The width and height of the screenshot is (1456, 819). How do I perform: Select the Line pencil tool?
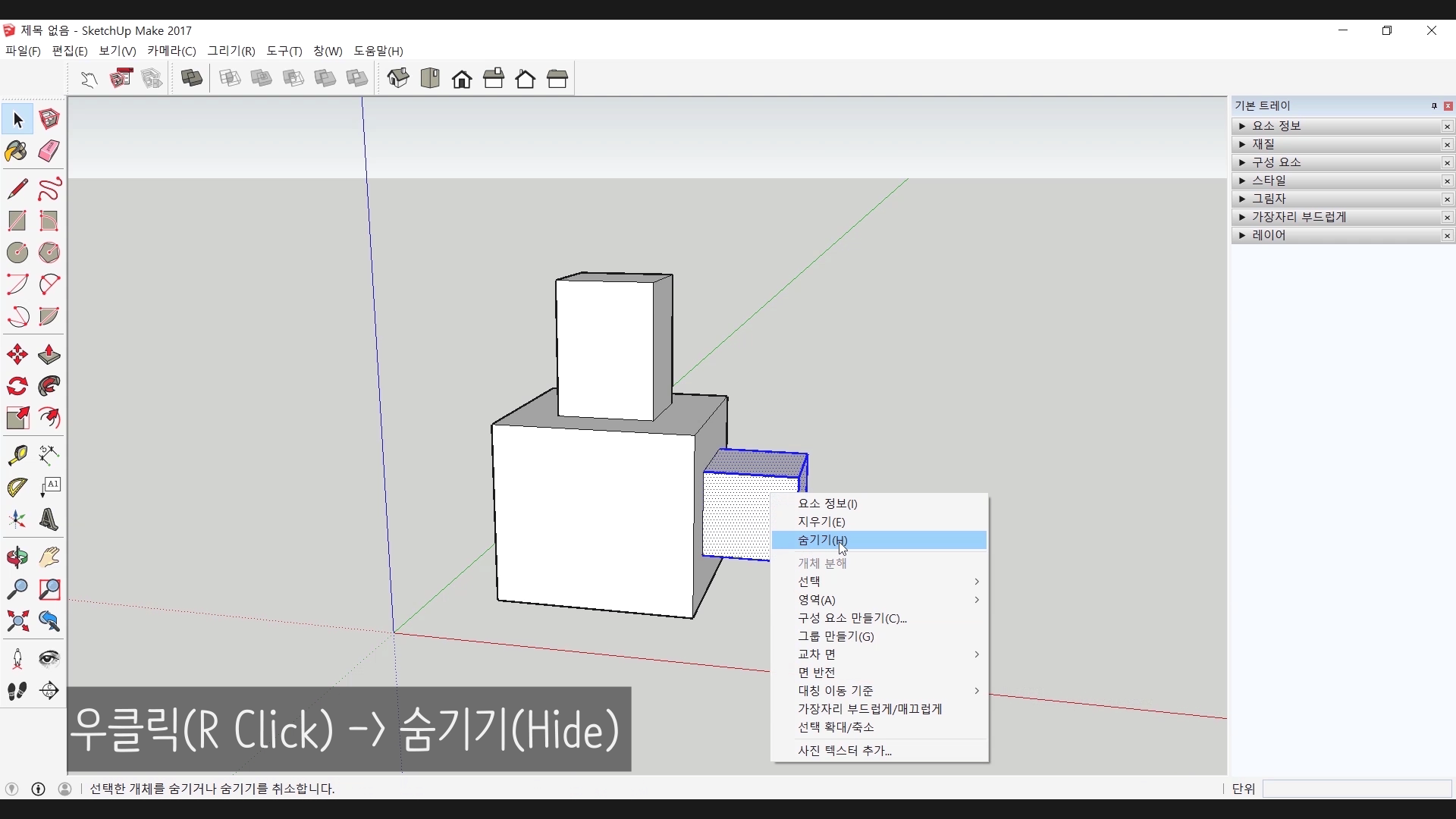click(17, 188)
